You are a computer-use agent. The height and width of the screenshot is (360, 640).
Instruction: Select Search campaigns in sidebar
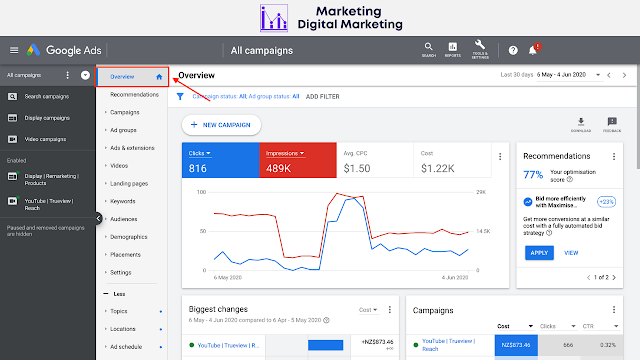[47, 97]
